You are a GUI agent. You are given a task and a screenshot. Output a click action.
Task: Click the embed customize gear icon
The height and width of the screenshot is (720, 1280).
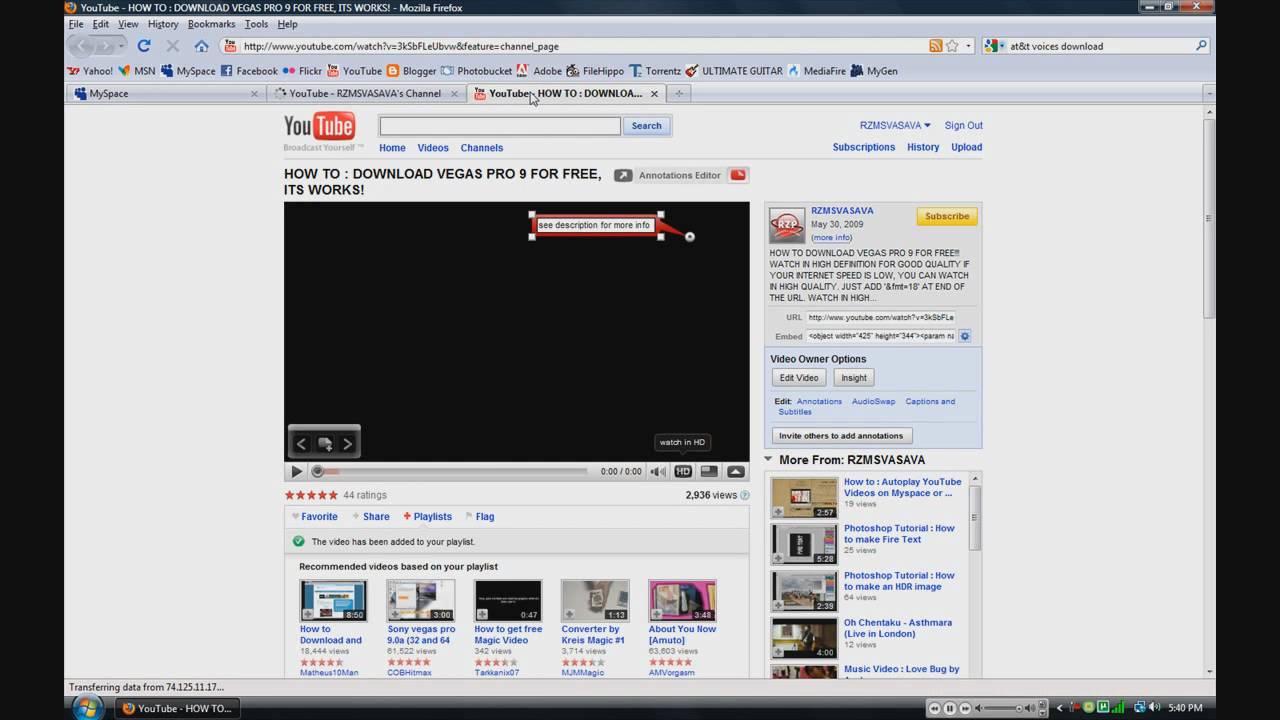tap(965, 336)
